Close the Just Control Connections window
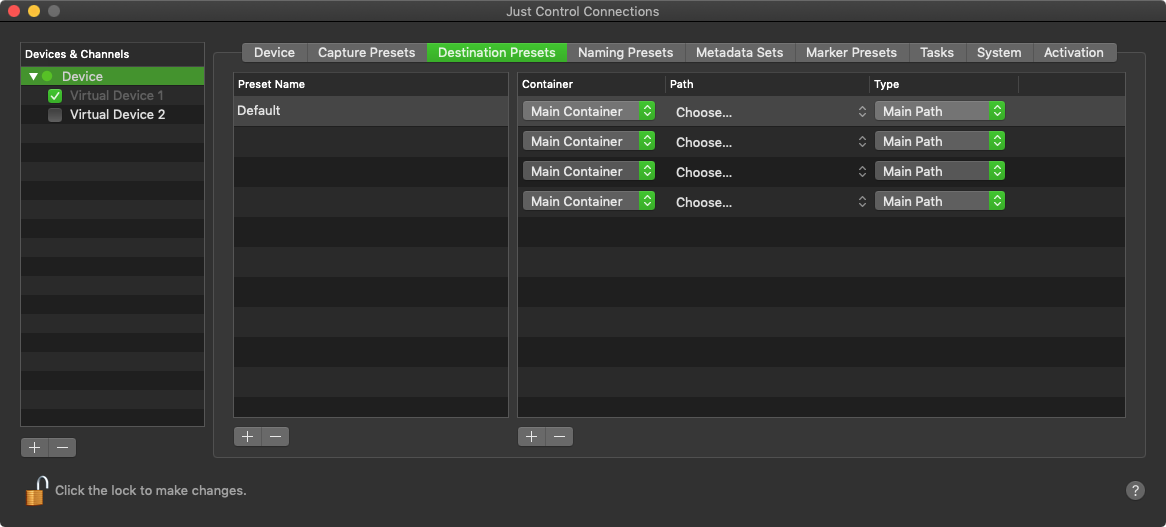 click(13, 11)
